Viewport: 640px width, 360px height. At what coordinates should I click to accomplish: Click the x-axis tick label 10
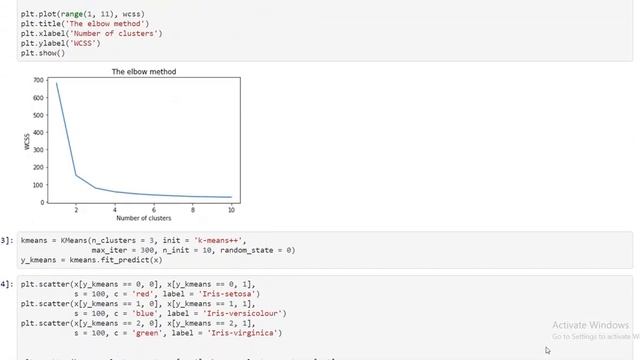pyautogui.click(x=231, y=210)
